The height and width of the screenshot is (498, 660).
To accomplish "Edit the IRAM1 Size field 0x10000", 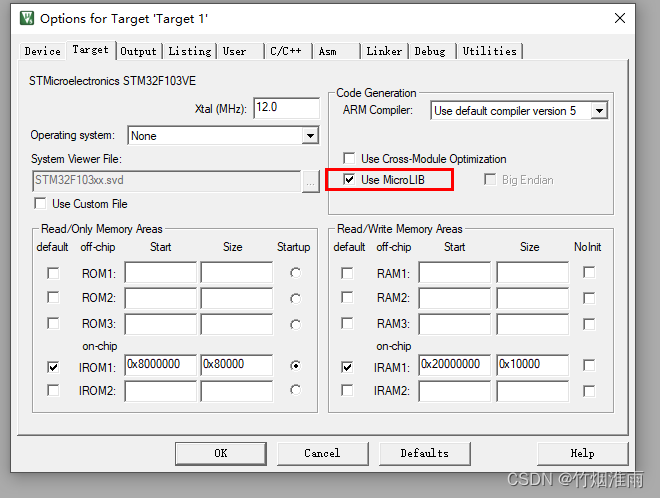I will pos(532,365).
